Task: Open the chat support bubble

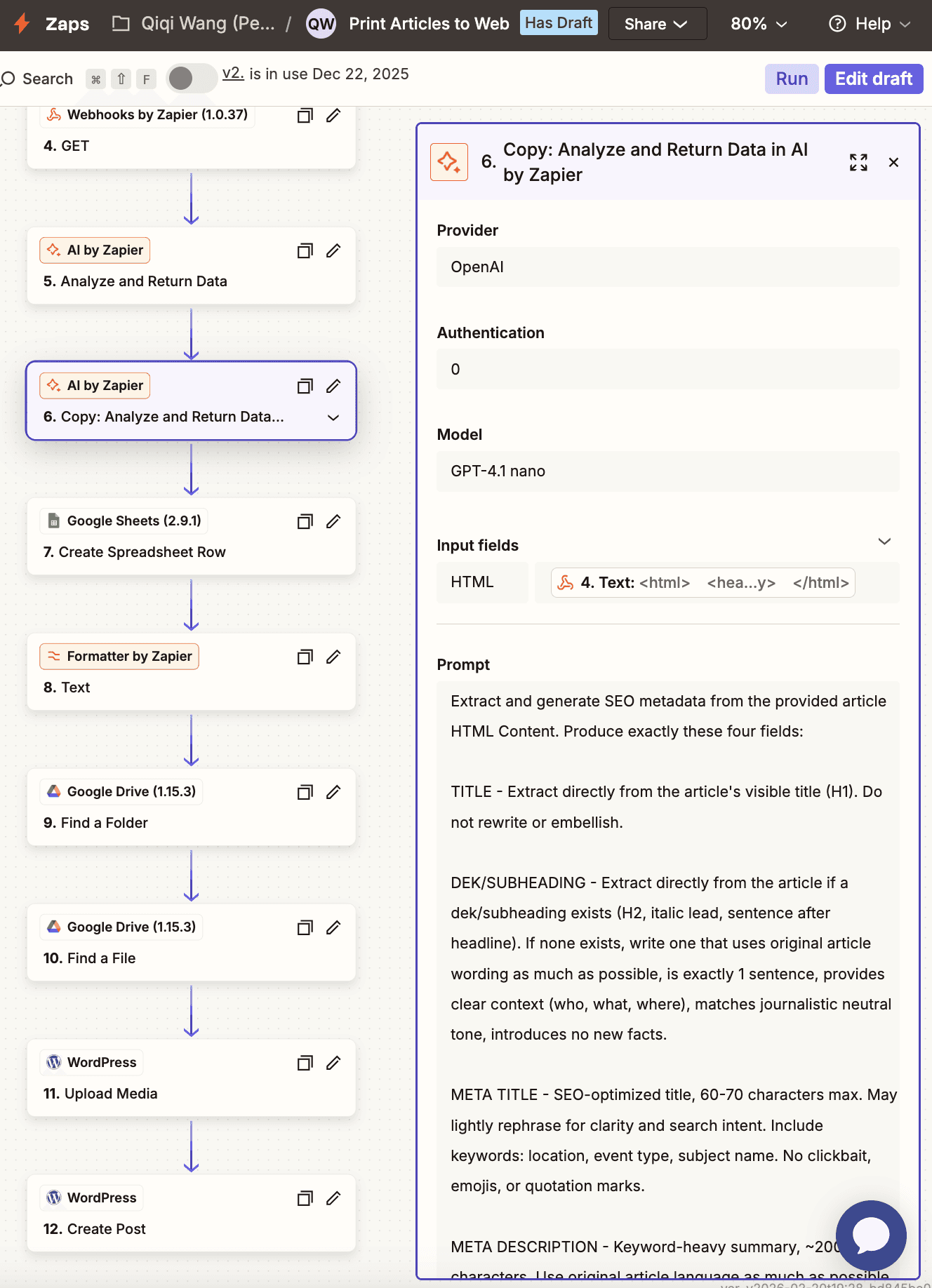Action: [x=871, y=1235]
